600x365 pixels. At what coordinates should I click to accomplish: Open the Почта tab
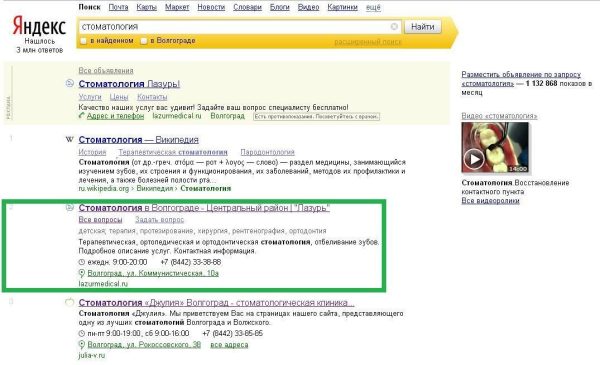coord(118,7)
